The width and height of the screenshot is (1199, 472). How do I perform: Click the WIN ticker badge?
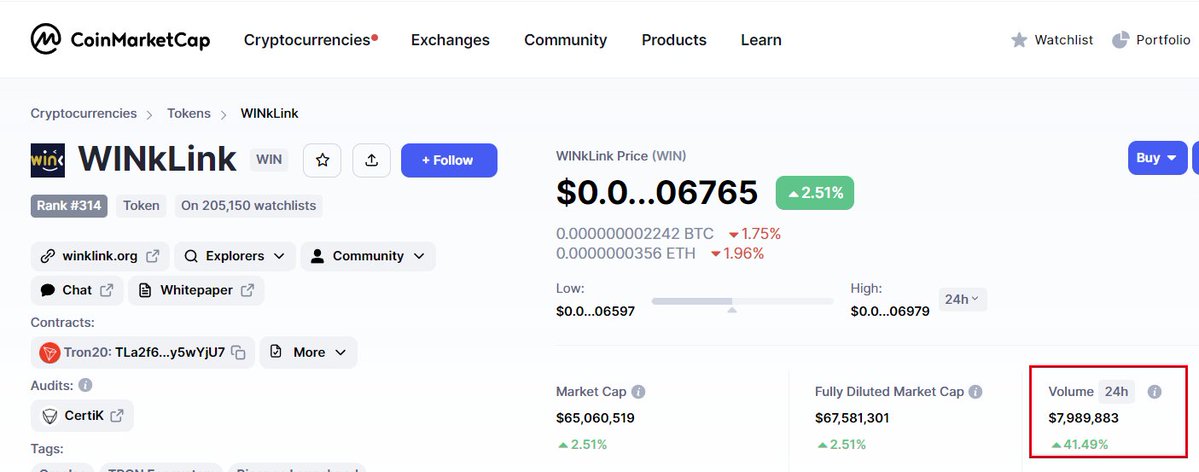269,160
